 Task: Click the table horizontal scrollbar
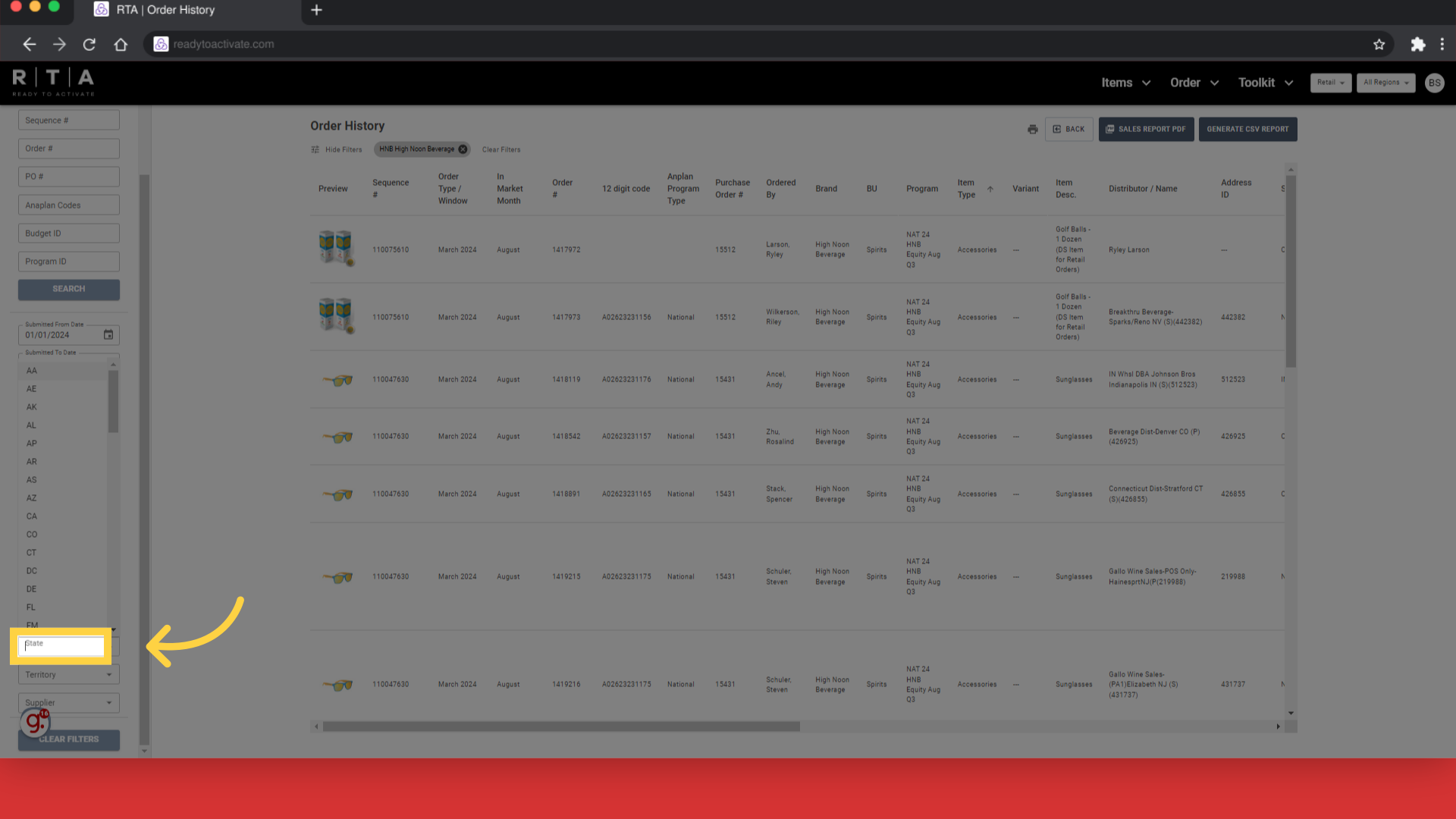pos(561,726)
